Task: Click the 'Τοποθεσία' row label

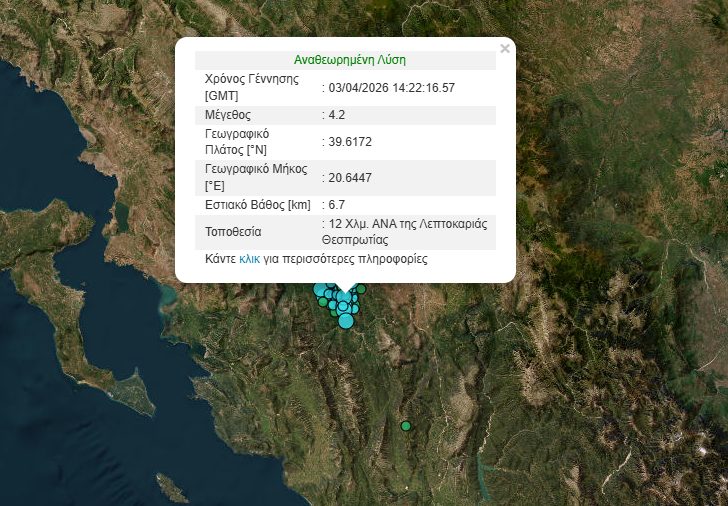Action: pyautogui.click(x=233, y=231)
